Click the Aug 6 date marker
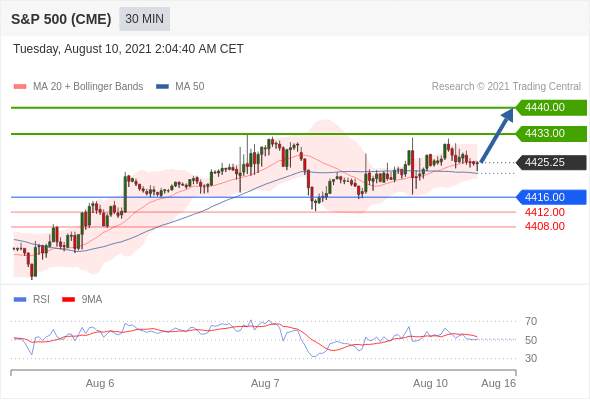Viewport: 590px width, 400px height. coord(100,383)
